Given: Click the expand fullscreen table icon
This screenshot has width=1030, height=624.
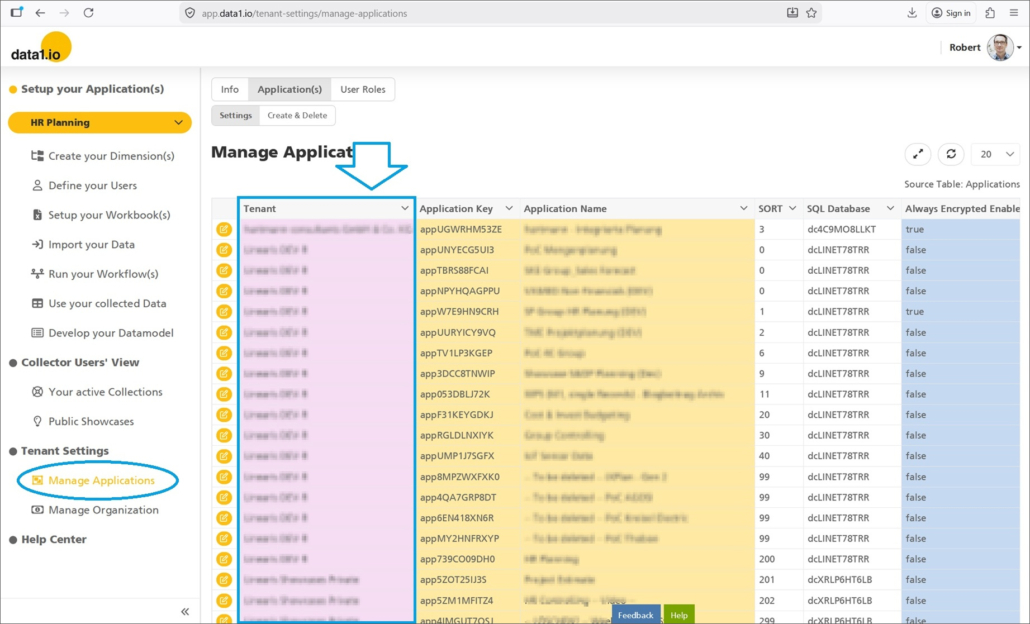Looking at the screenshot, I should 918,154.
